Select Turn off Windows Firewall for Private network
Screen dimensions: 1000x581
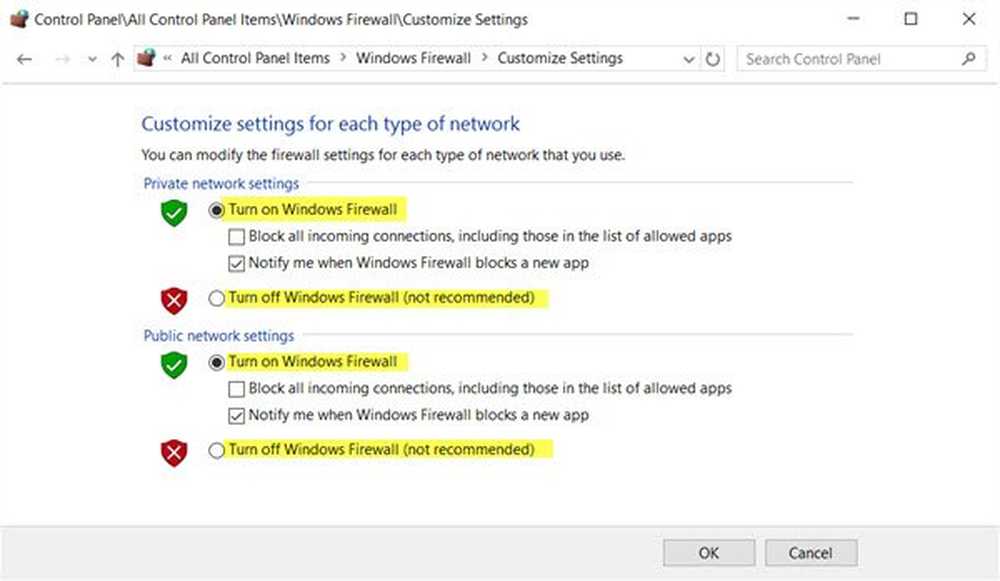pyautogui.click(x=216, y=298)
